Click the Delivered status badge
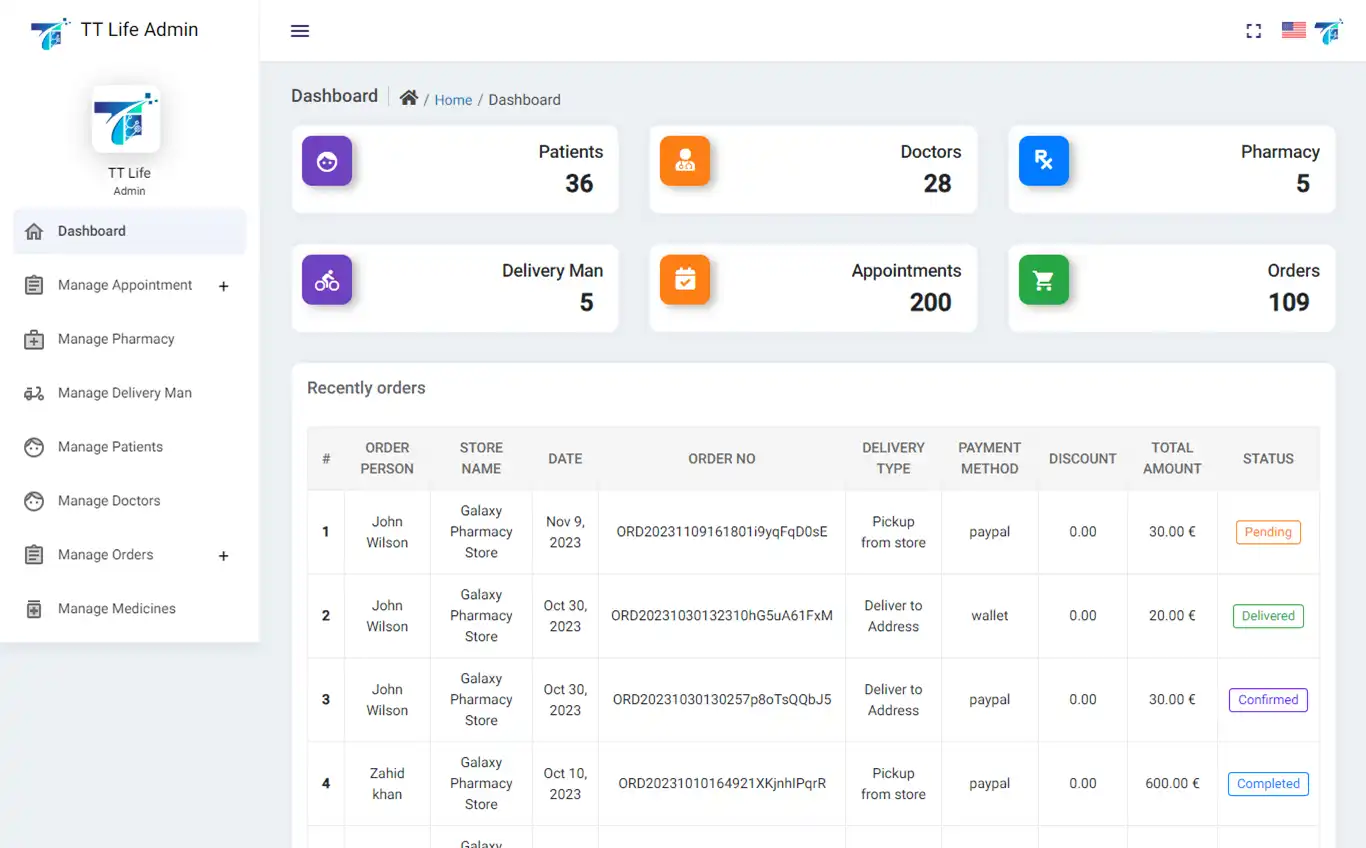 pos(1268,616)
